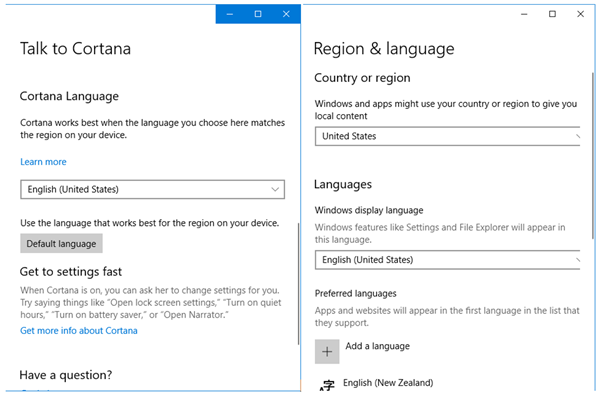
Task: Maximize the Talk to Cortana window
Action: click(258, 14)
